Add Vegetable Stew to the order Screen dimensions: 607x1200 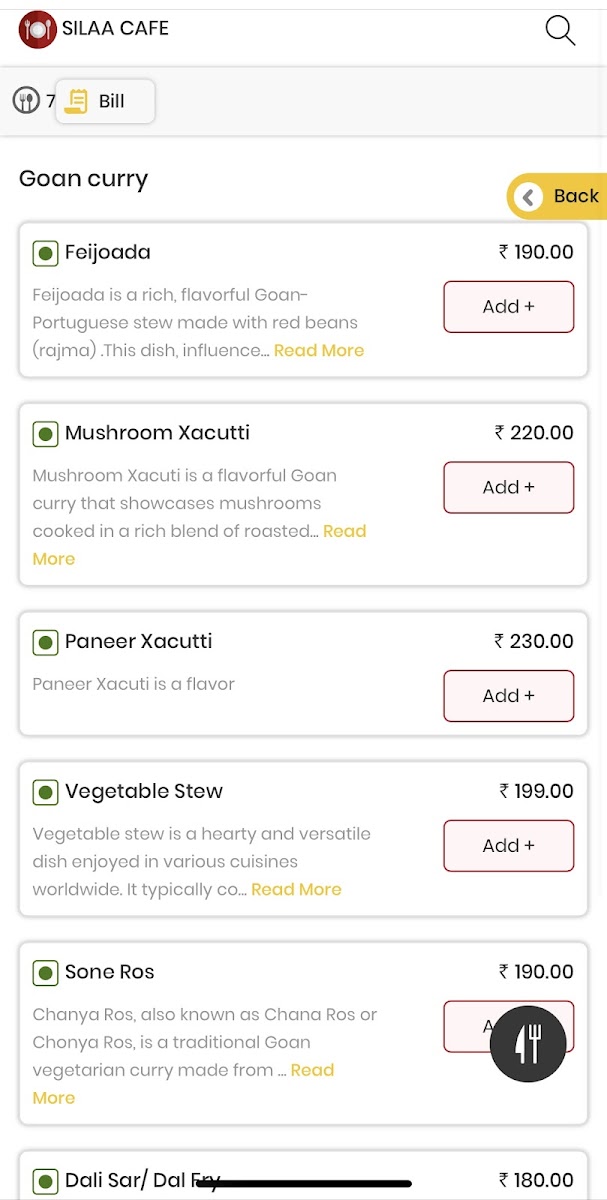(x=508, y=846)
